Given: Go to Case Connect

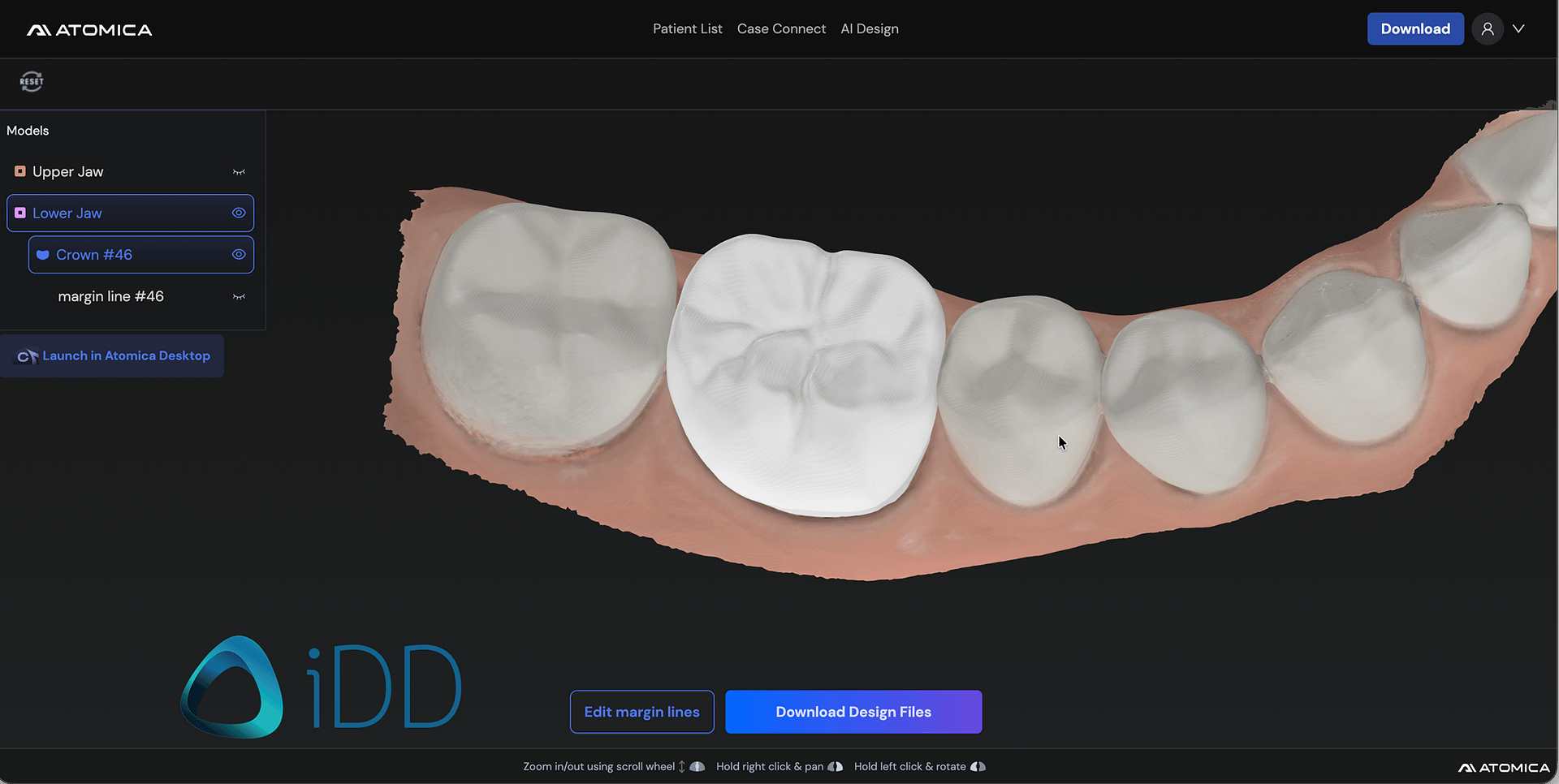Looking at the screenshot, I should (781, 29).
